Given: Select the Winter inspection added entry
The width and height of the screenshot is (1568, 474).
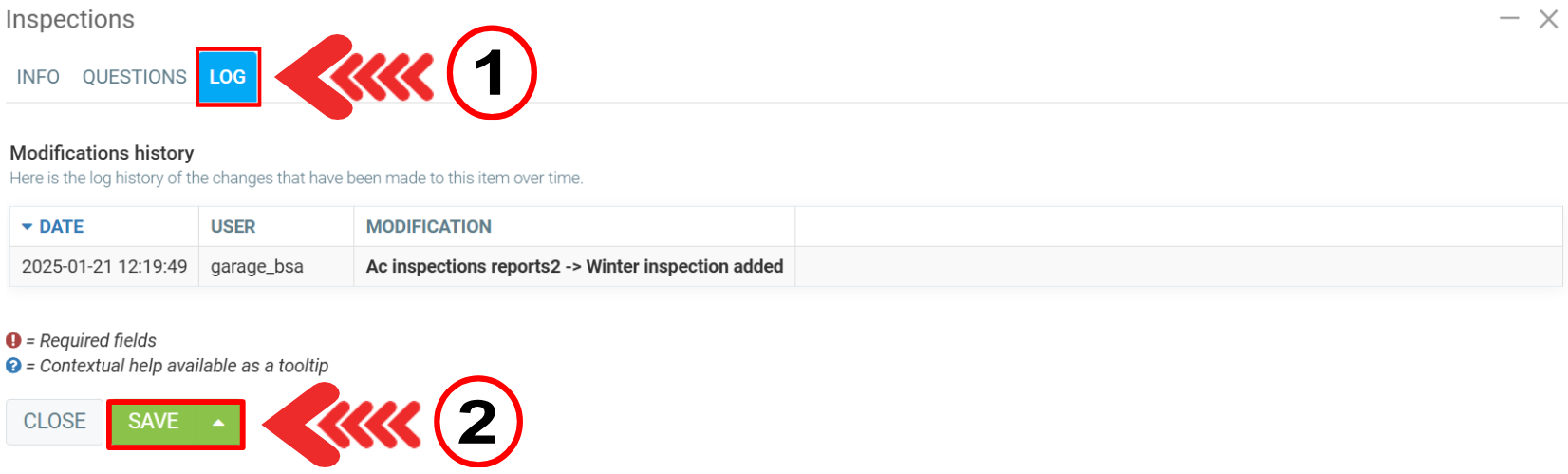Looking at the screenshot, I should (574, 267).
